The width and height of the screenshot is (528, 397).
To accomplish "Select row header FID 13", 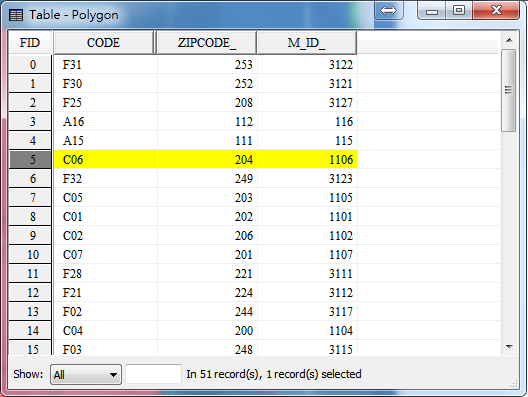I will (x=30, y=311).
